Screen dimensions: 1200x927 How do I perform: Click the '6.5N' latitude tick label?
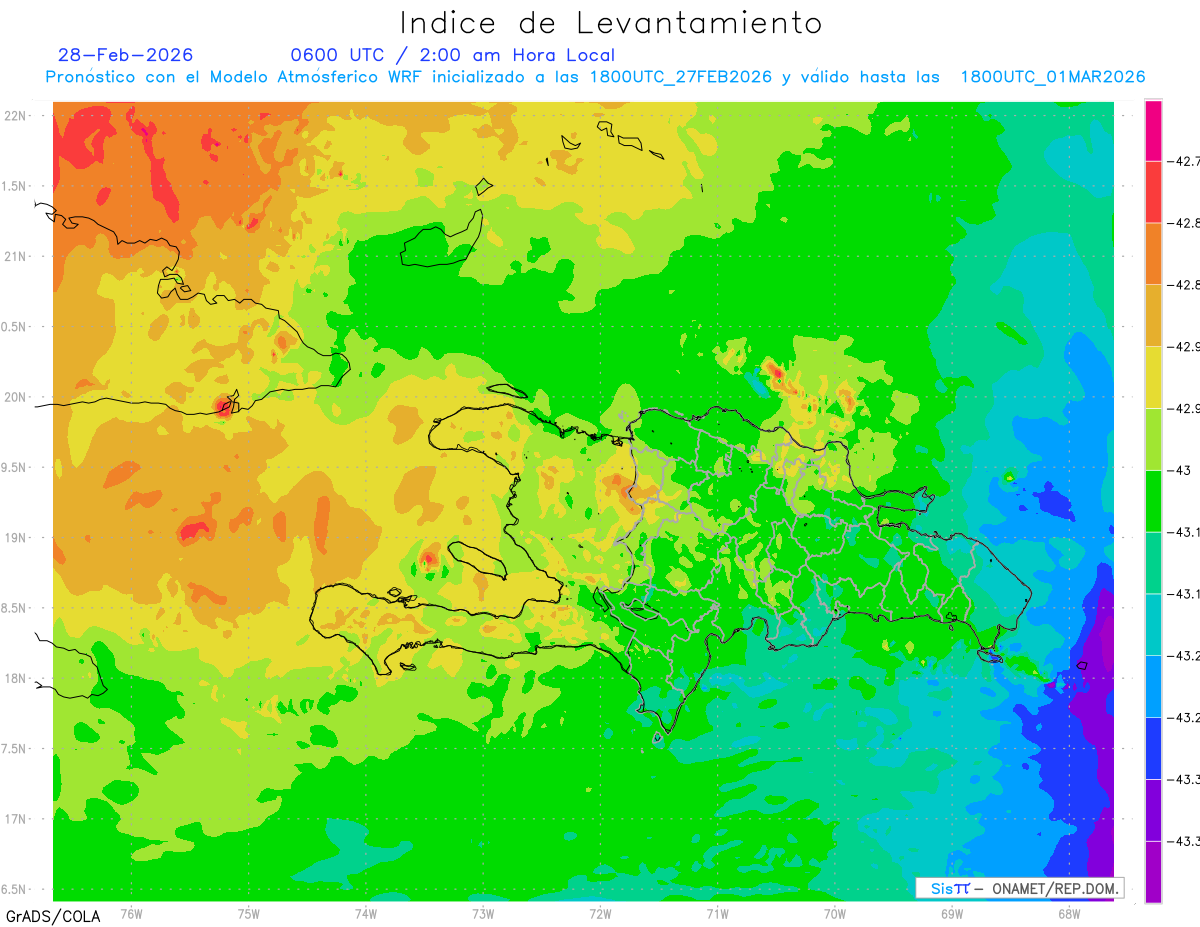(15, 890)
